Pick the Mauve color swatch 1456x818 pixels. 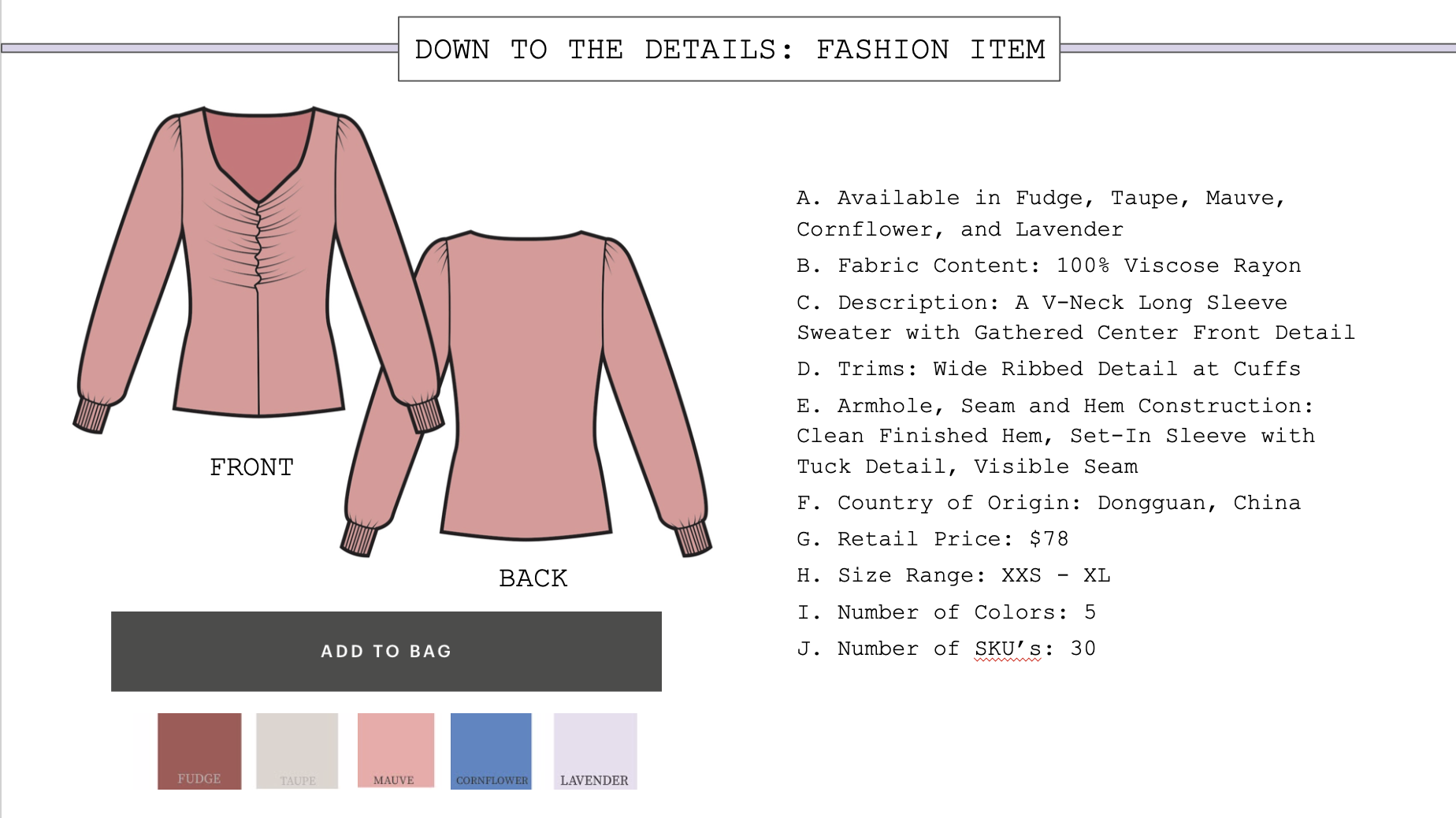[396, 750]
